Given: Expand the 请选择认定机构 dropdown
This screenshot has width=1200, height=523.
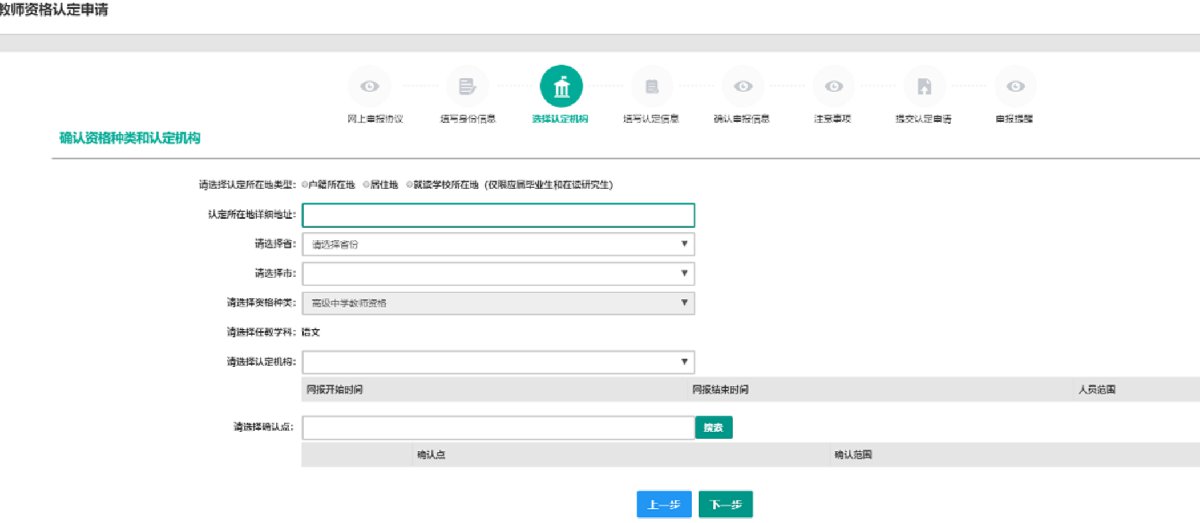Looking at the screenshot, I should point(497,361).
